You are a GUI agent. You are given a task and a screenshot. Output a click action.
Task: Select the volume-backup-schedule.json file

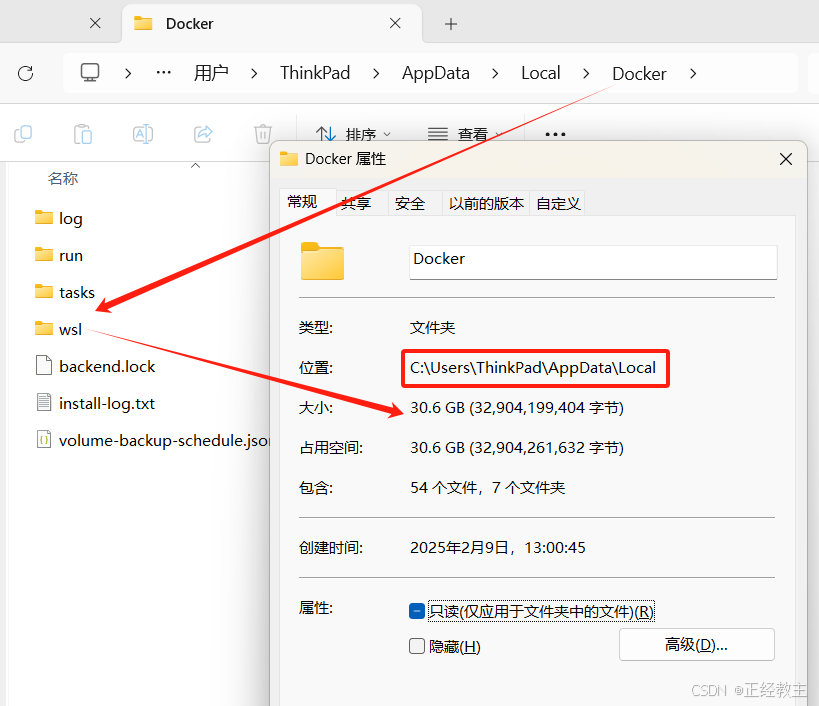152,440
